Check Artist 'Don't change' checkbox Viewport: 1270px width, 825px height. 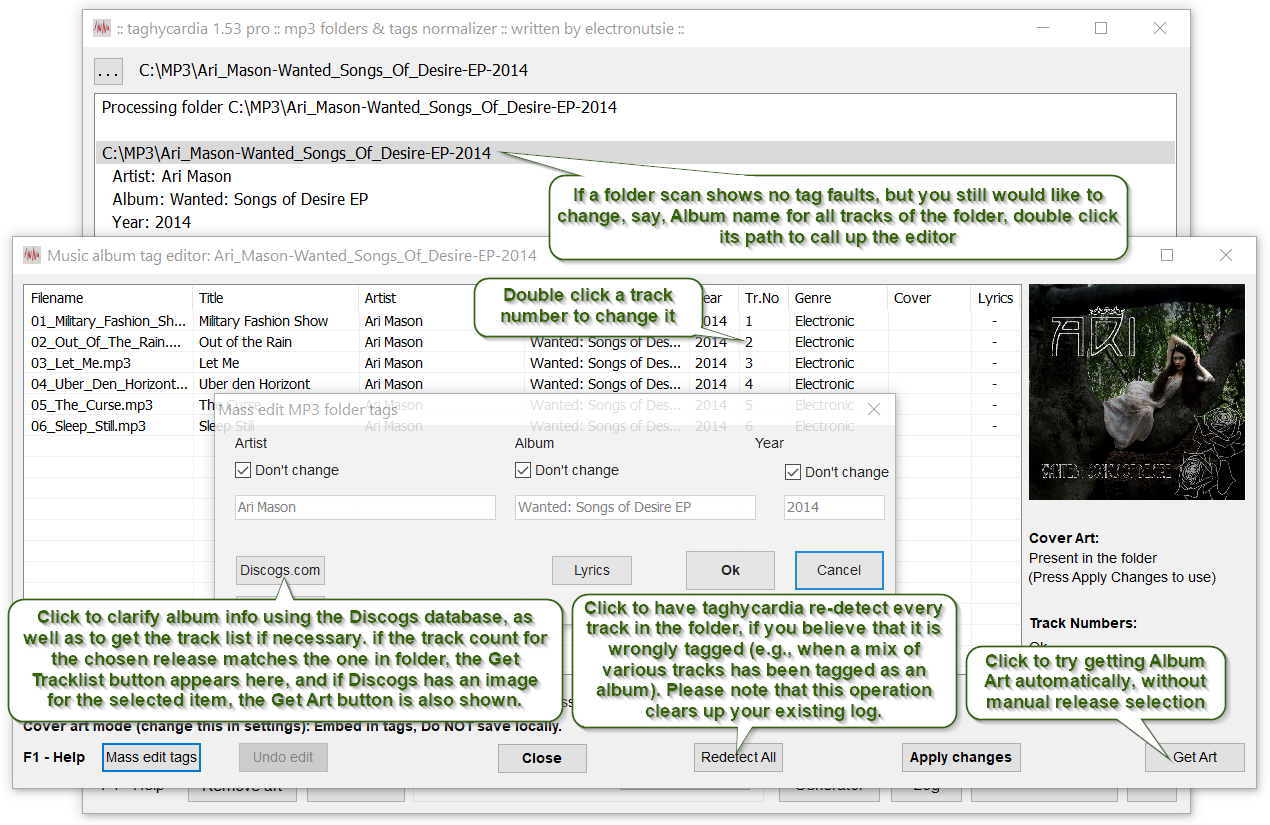[243, 470]
